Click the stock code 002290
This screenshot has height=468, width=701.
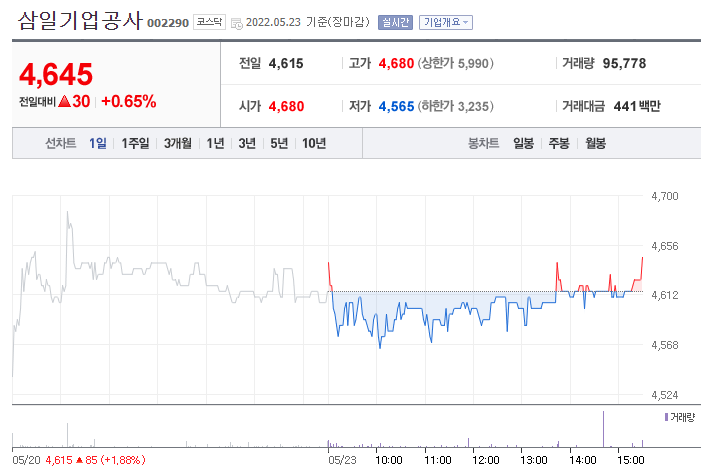[x=168, y=23]
